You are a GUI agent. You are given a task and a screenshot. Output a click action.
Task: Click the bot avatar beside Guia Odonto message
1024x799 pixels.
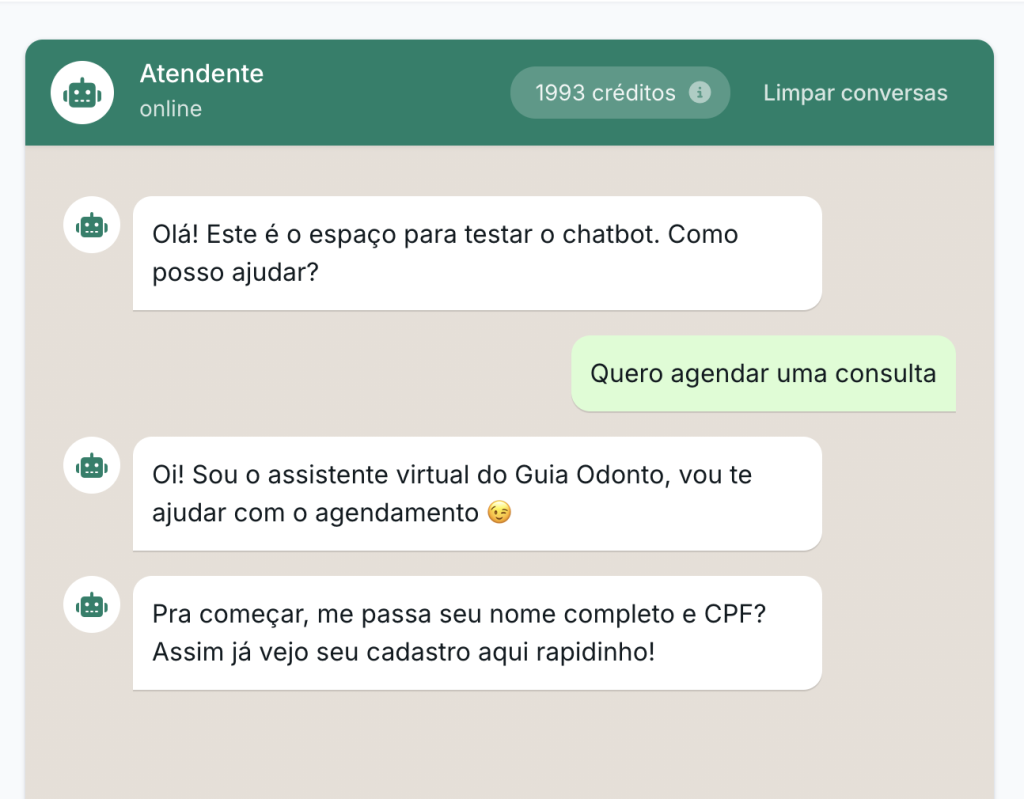(x=91, y=465)
